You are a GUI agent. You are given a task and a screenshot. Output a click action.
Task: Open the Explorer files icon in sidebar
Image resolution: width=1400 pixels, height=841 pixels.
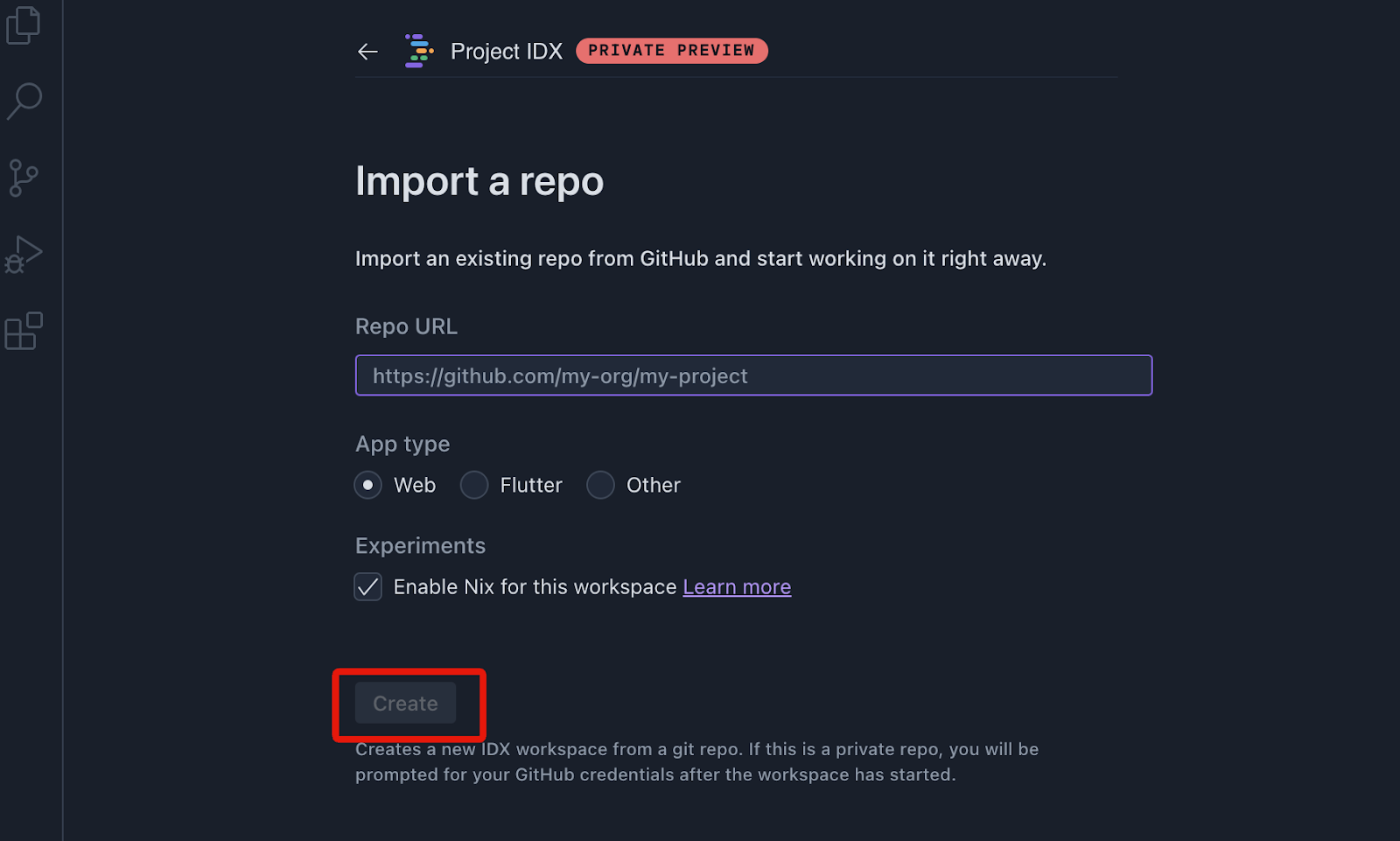click(24, 25)
